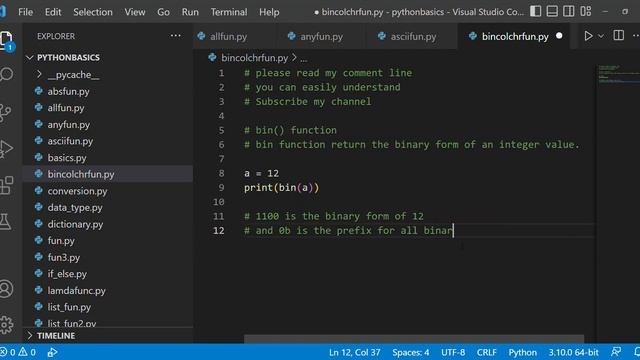The image size is (640, 360).
Task: Open the Terminal menu
Action: [x=229, y=12]
